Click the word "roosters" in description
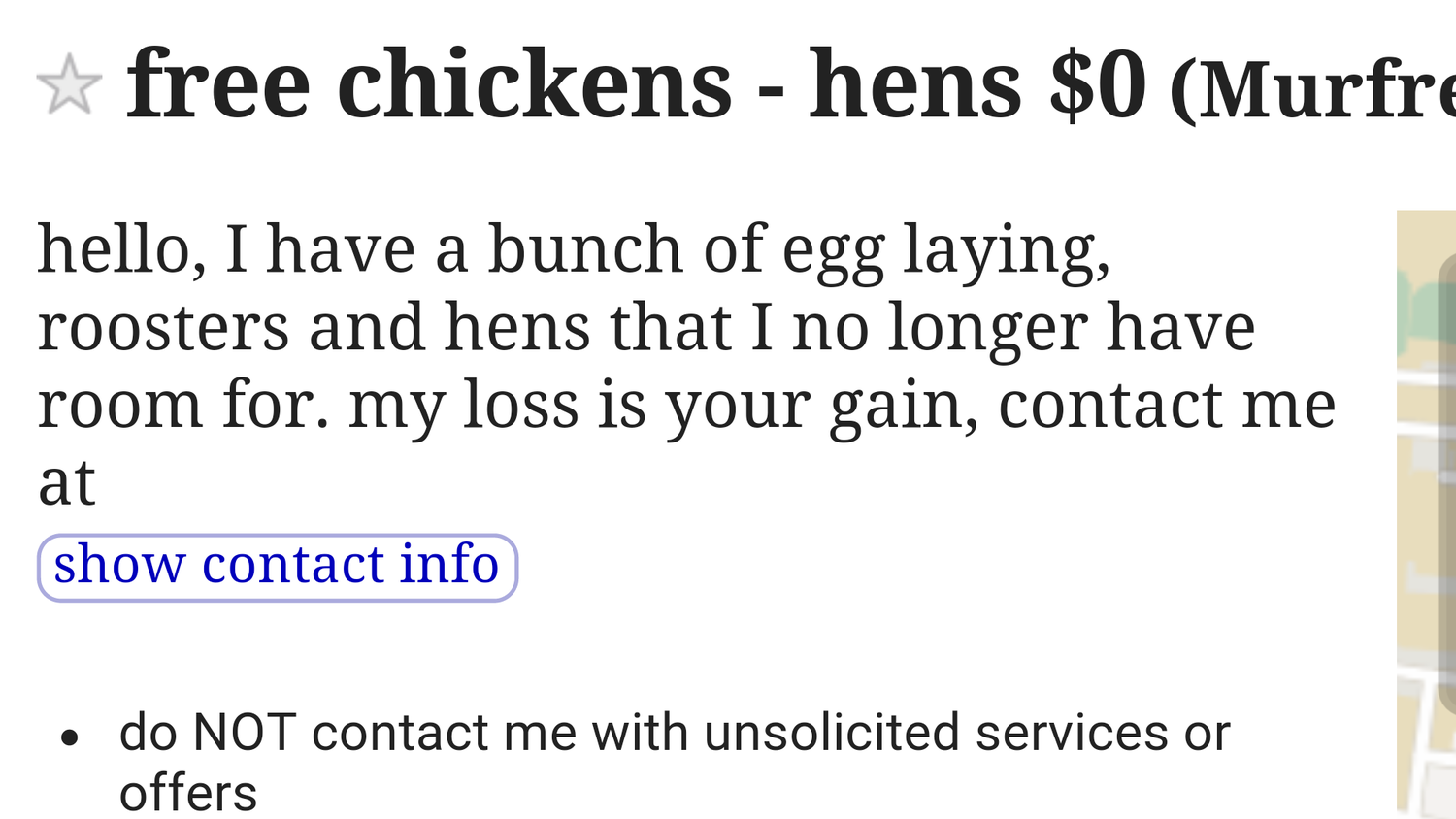Image resolution: width=1456 pixels, height=819 pixels. (x=163, y=327)
